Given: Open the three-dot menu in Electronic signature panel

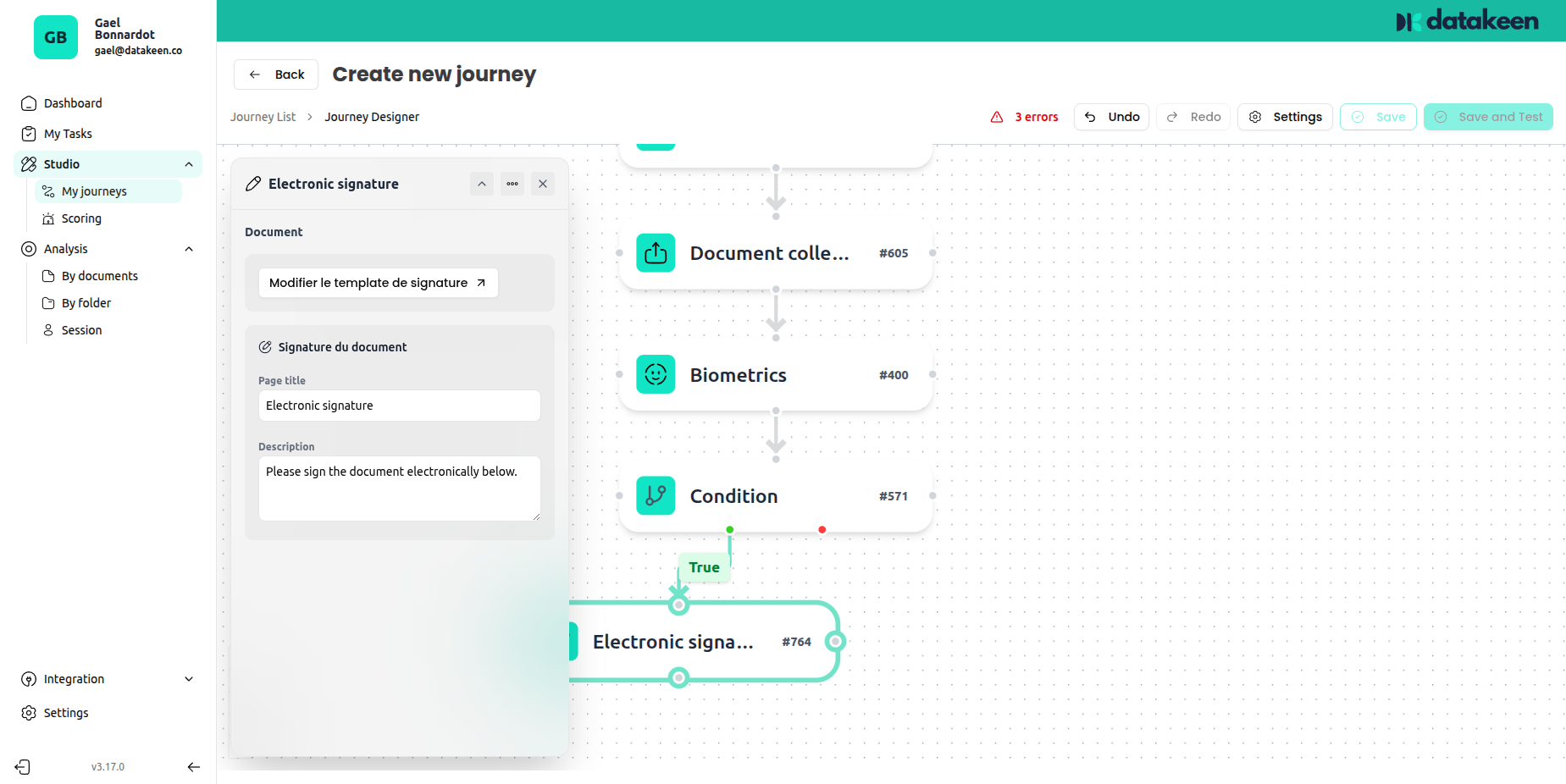Looking at the screenshot, I should pyautogui.click(x=512, y=184).
